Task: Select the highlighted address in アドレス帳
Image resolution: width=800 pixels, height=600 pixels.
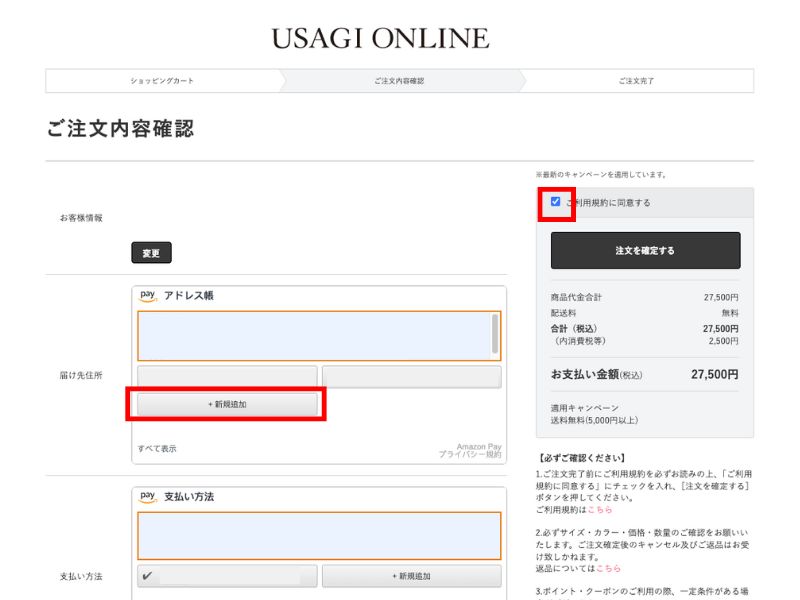Action: click(313, 336)
